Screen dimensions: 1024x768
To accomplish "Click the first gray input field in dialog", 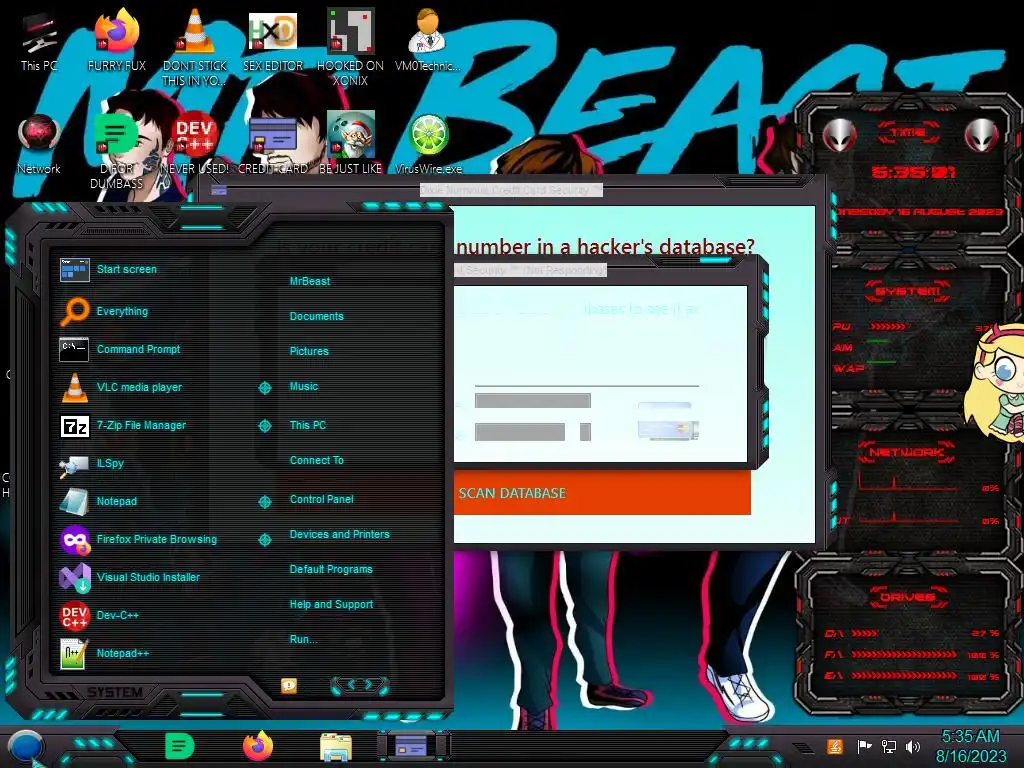I will click(532, 400).
